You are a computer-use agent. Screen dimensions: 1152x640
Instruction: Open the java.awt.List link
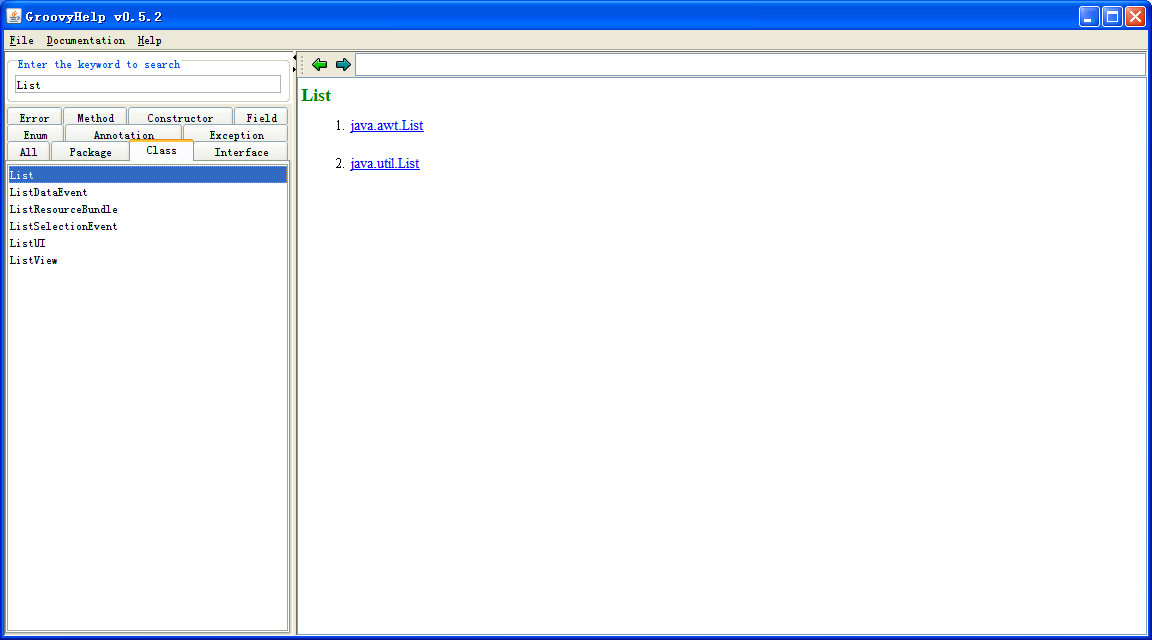[386, 126]
